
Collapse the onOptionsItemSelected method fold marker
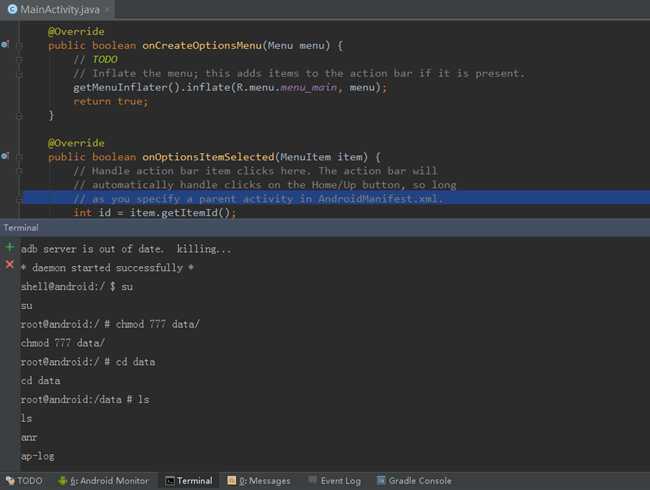(19, 157)
